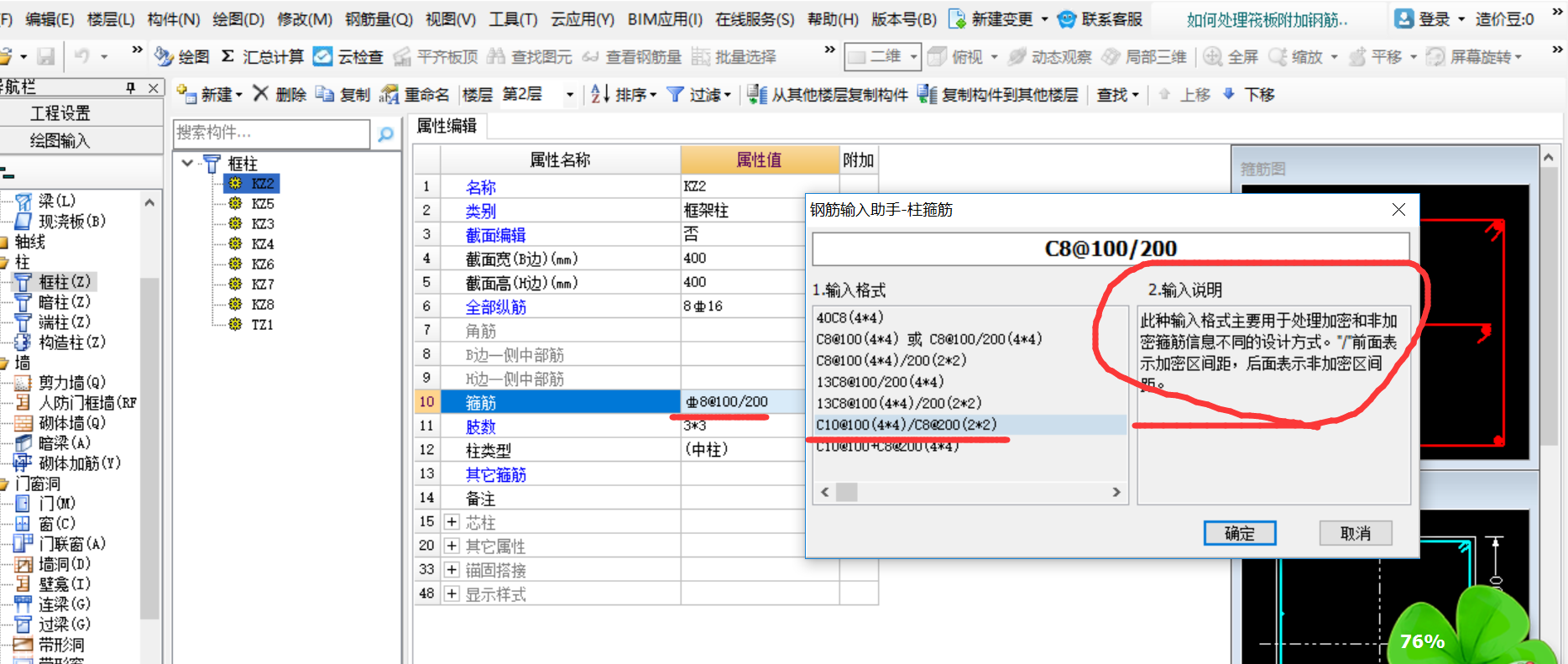This screenshot has height=664, width=1568.
Task: Open the 帮助(H) menu
Action: point(833,18)
